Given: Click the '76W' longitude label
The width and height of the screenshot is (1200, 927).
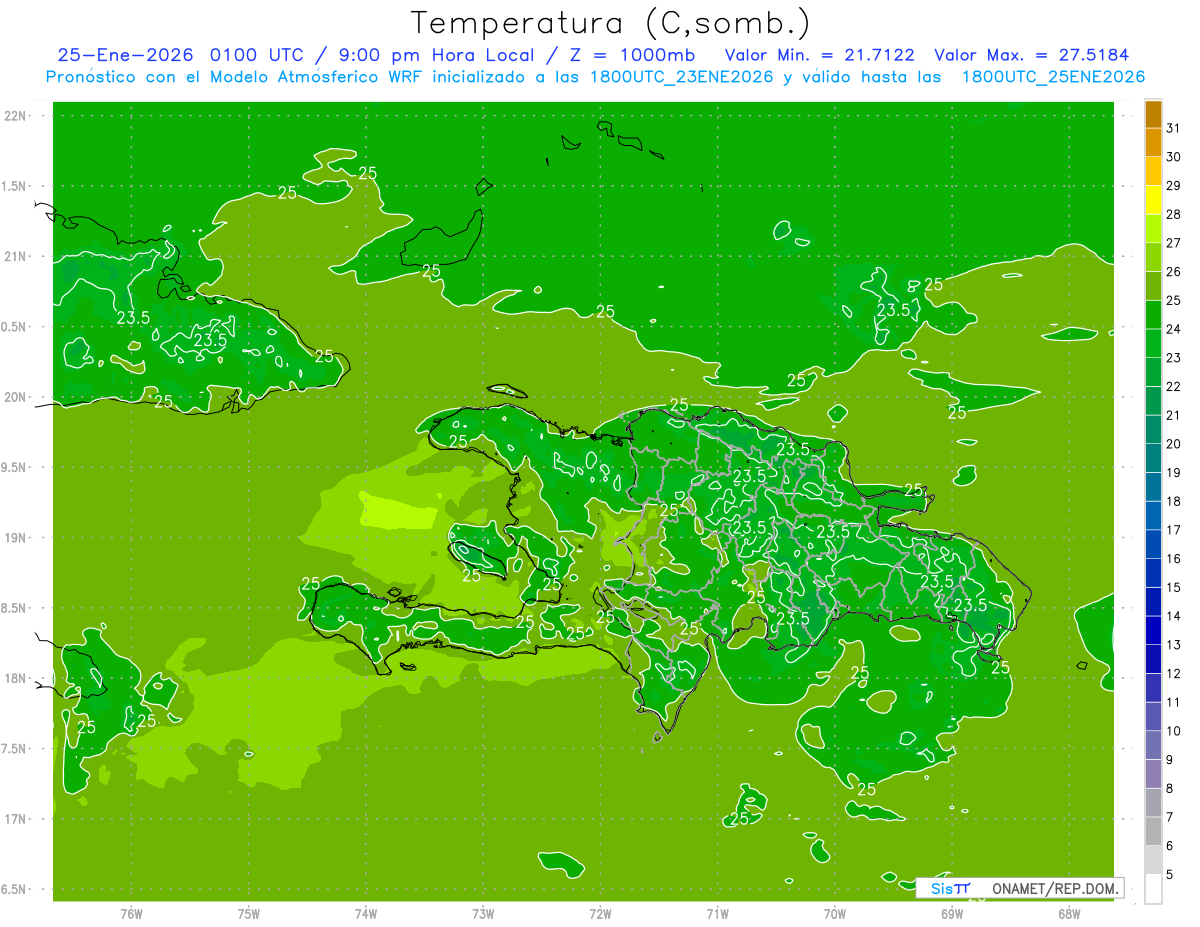Looking at the screenshot, I should (x=131, y=913).
